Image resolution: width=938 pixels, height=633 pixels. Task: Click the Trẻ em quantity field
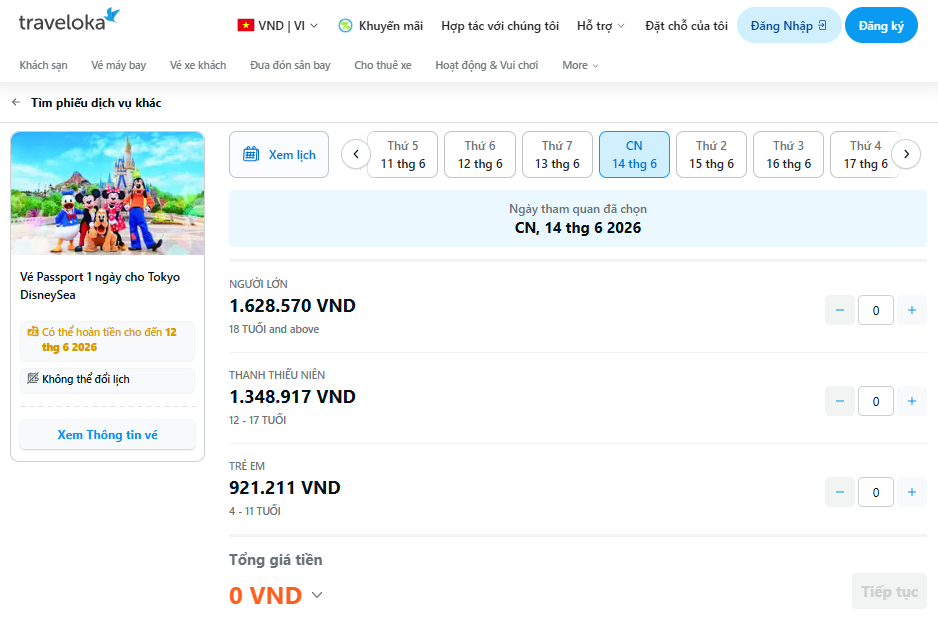[x=876, y=492]
